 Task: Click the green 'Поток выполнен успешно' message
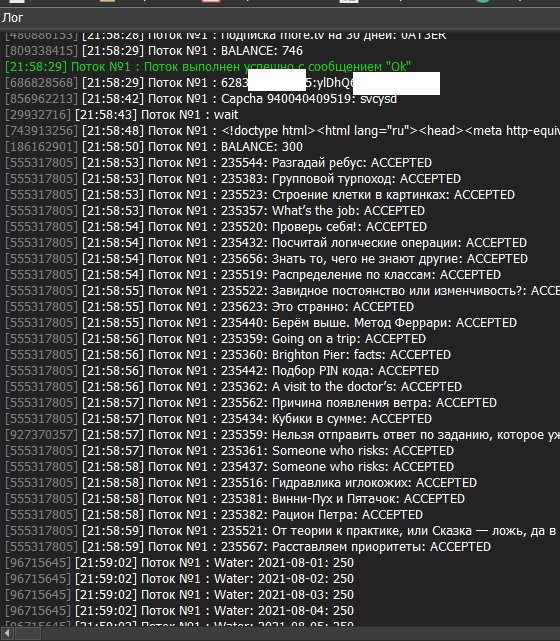208,67
